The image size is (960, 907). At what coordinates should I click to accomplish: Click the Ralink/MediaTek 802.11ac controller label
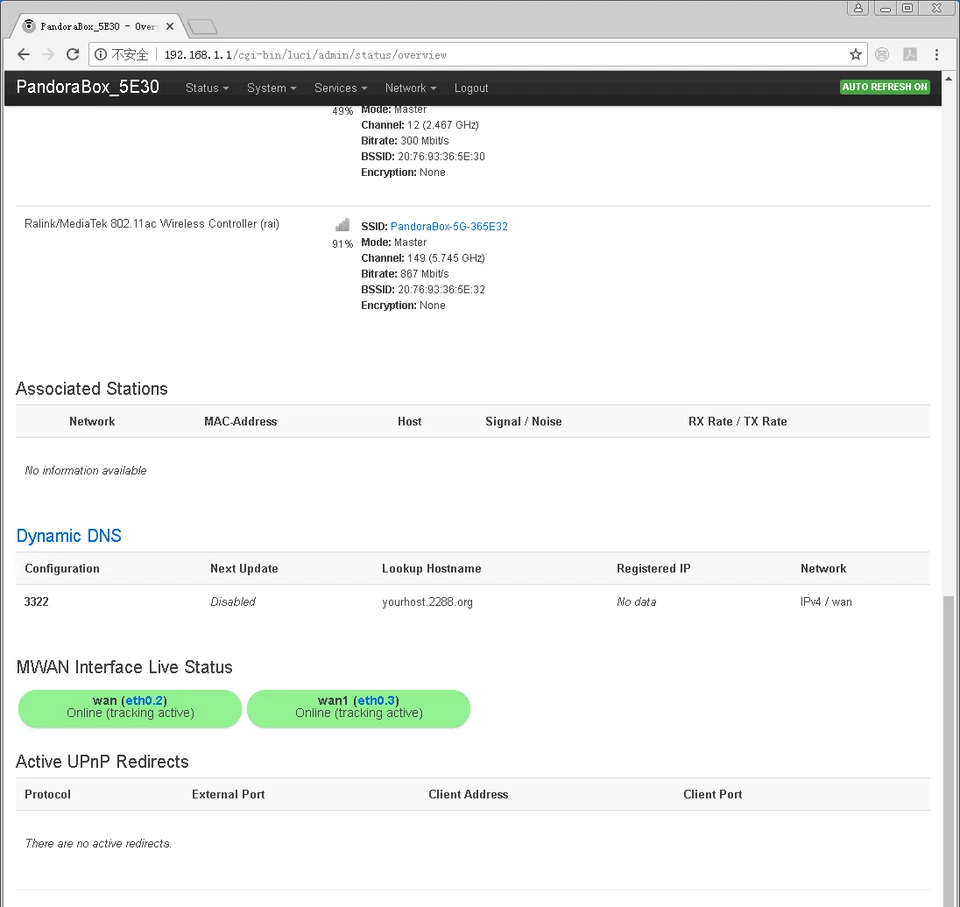tap(152, 224)
